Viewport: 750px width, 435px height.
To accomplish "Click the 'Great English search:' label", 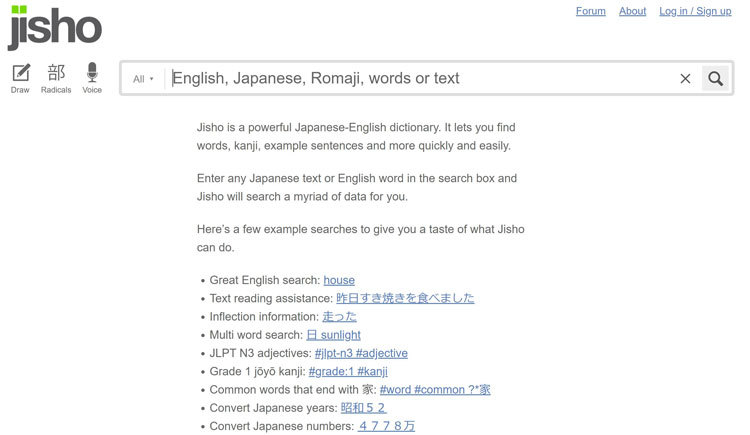I will pyautogui.click(x=265, y=280).
